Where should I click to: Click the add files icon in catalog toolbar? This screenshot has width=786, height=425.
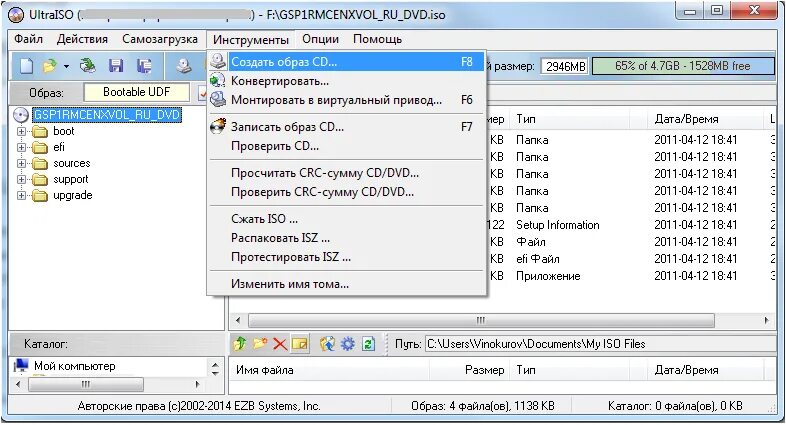pos(327,344)
